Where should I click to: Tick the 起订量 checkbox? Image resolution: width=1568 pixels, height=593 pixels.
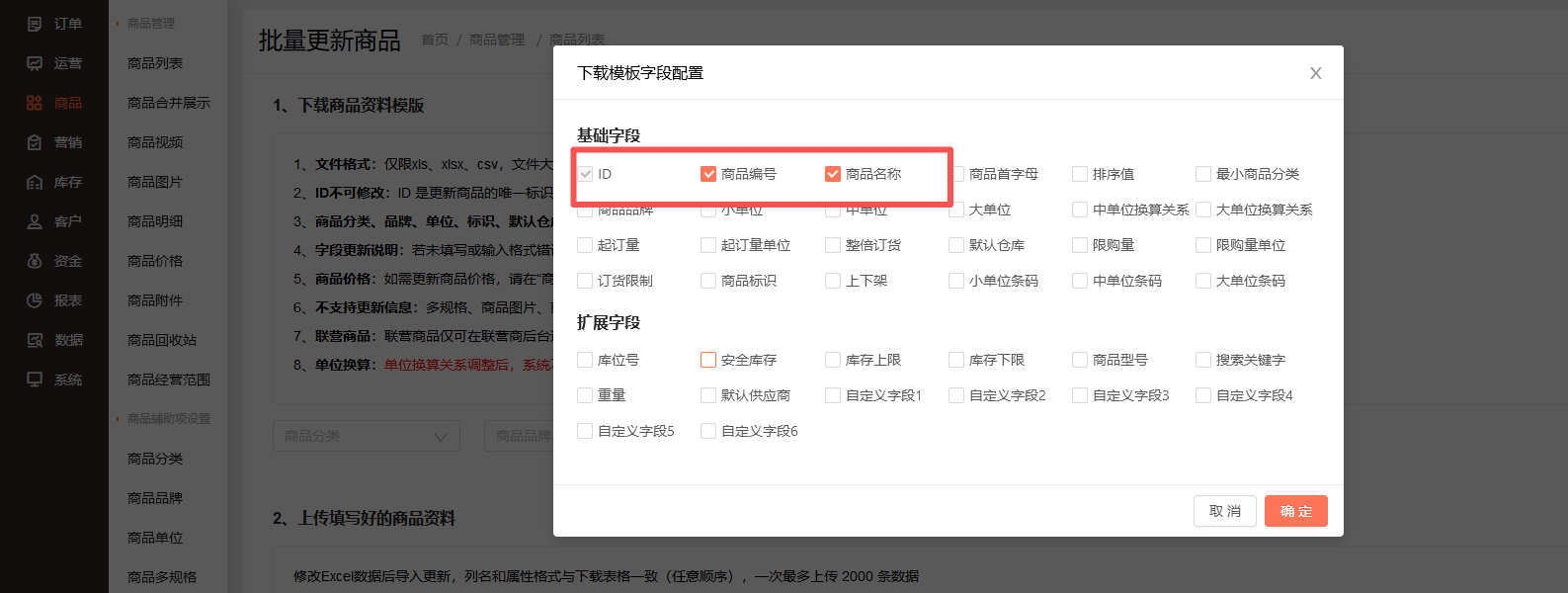click(585, 245)
